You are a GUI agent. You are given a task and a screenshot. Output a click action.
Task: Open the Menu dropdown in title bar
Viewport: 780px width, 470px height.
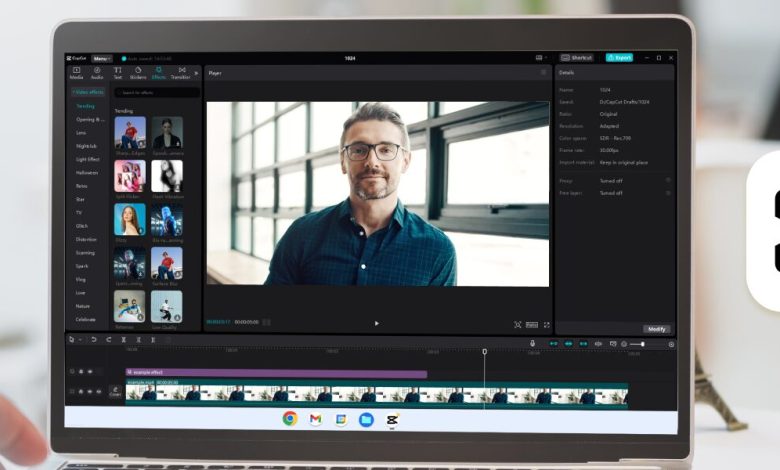101,59
